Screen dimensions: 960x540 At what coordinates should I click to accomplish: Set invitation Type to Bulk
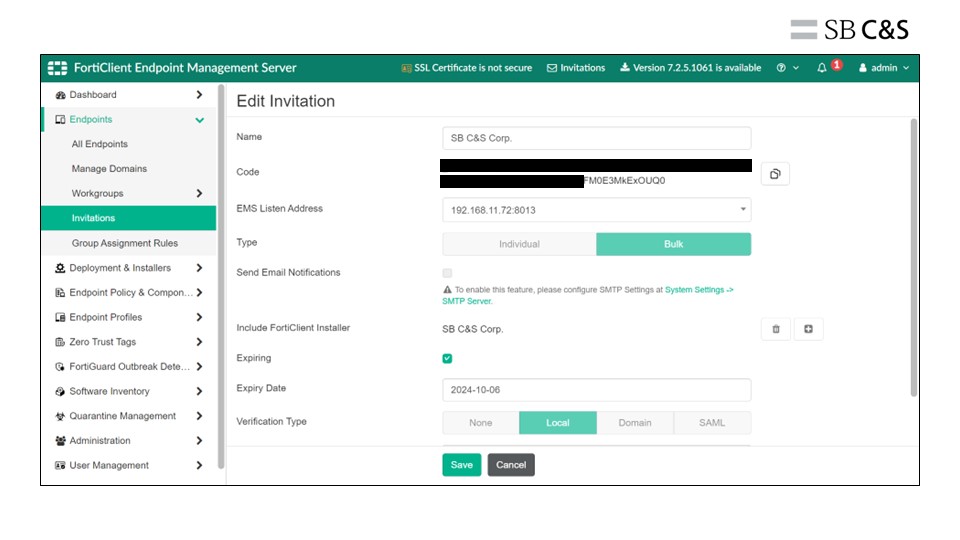673,244
